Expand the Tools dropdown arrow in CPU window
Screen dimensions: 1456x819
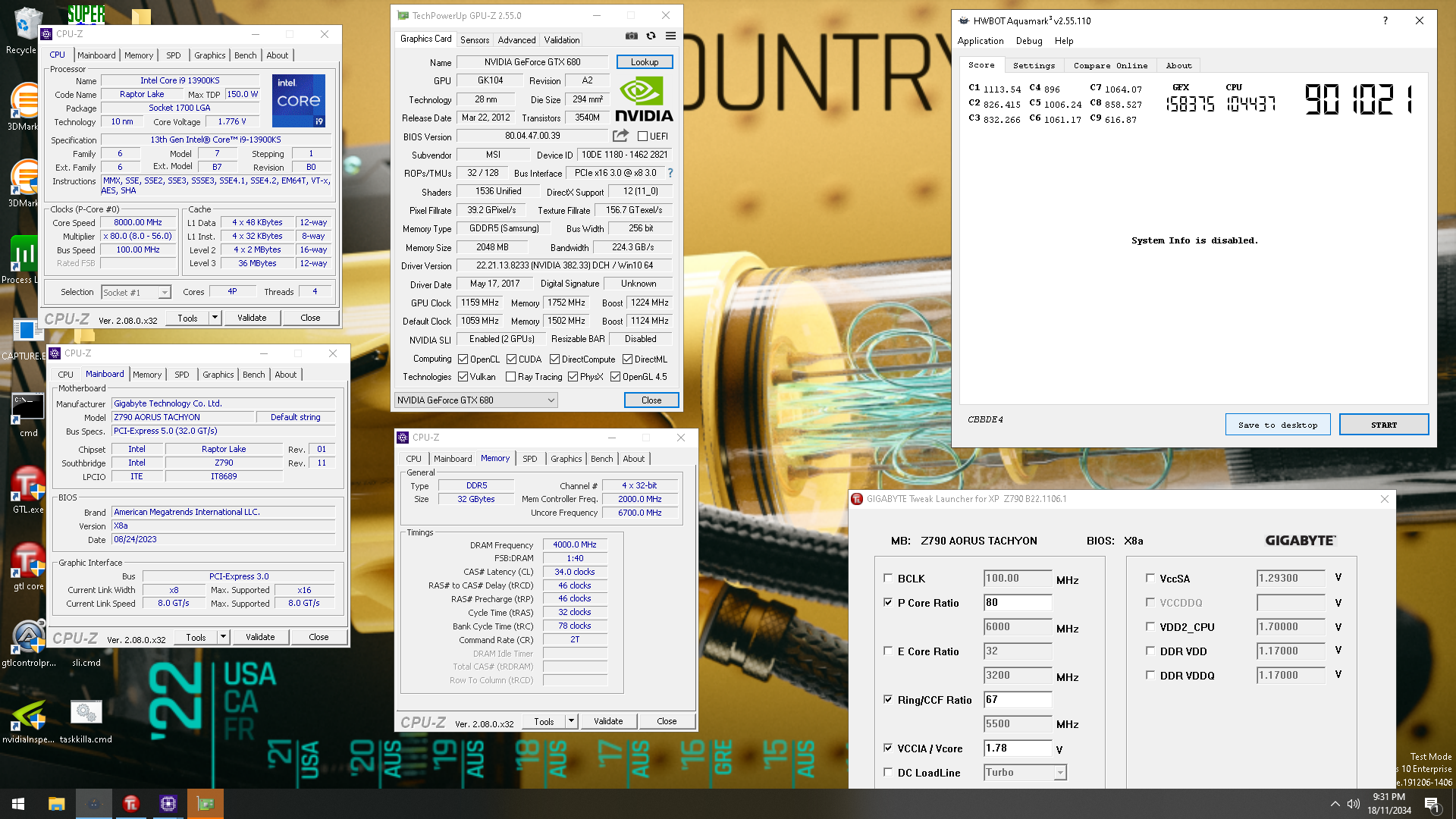pos(215,318)
